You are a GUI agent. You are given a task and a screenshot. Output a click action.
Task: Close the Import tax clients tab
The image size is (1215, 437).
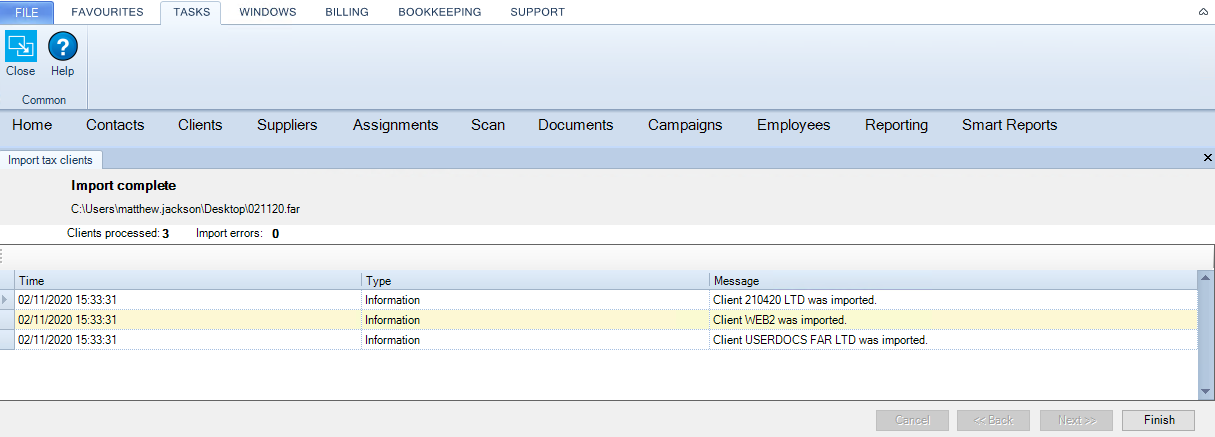(1207, 158)
